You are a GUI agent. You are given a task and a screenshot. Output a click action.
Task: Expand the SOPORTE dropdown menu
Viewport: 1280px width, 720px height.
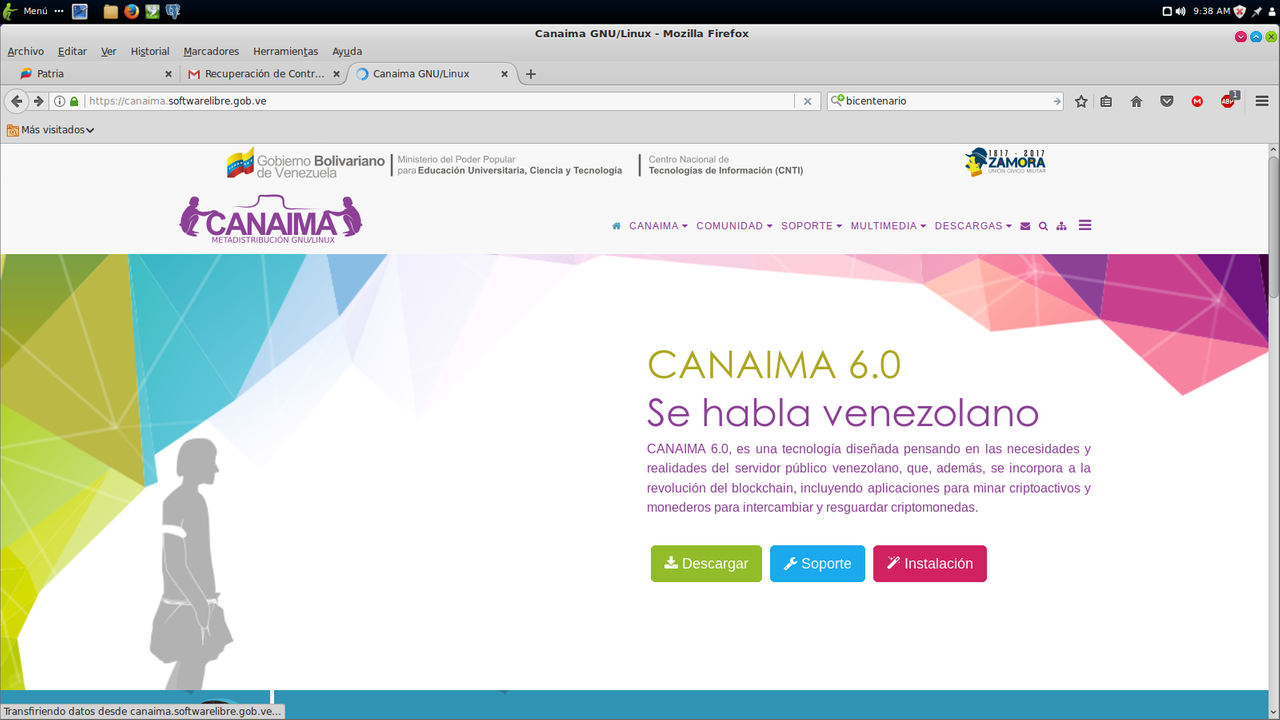pos(811,226)
